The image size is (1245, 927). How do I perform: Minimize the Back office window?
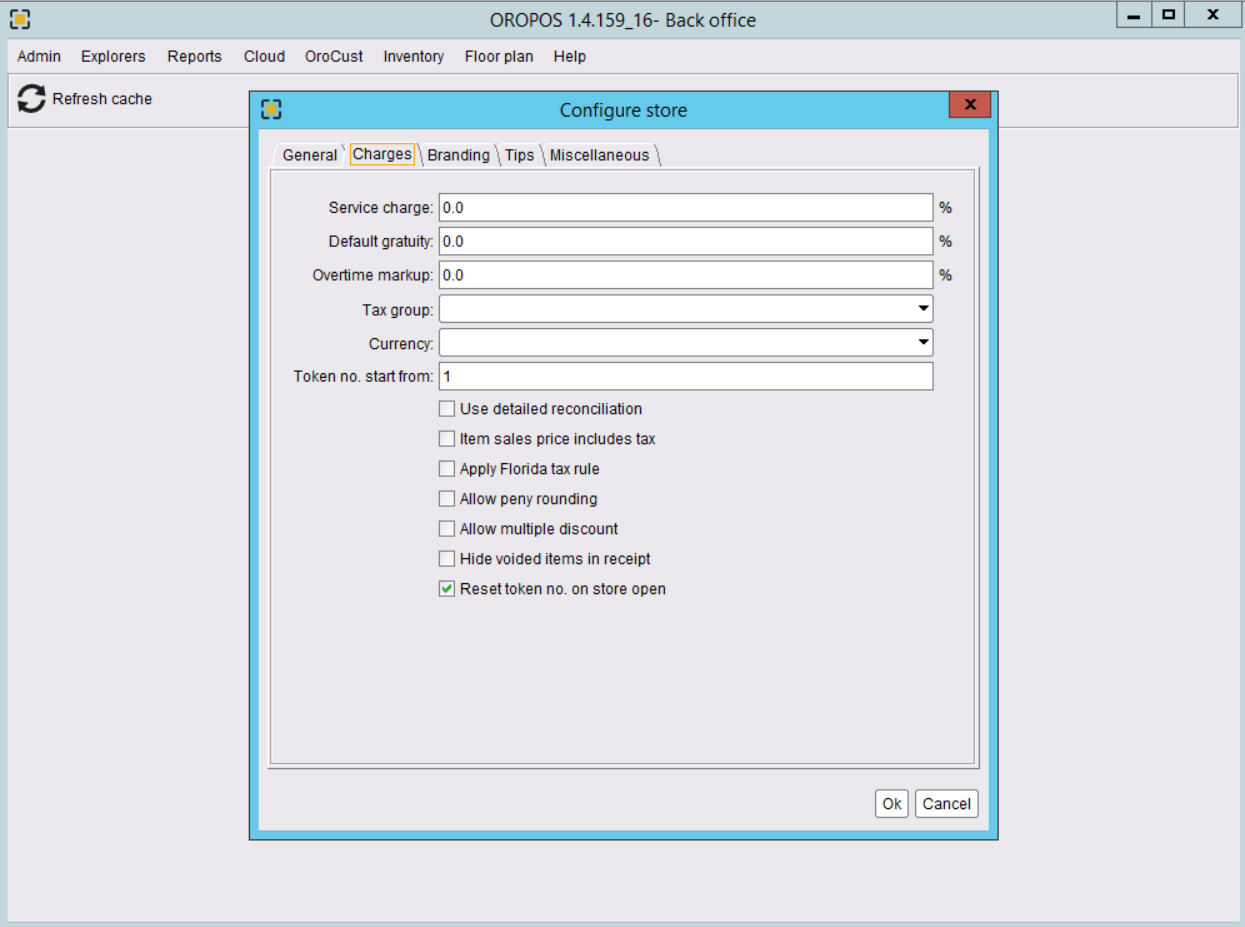1134,15
